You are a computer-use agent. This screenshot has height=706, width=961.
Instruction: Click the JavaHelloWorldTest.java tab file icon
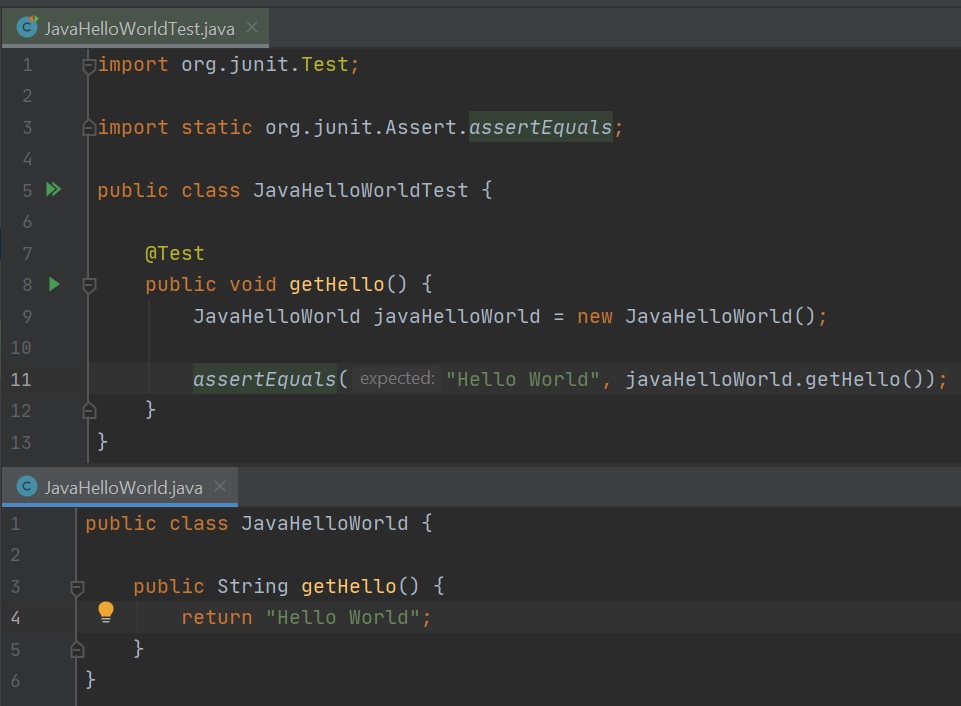pos(27,28)
